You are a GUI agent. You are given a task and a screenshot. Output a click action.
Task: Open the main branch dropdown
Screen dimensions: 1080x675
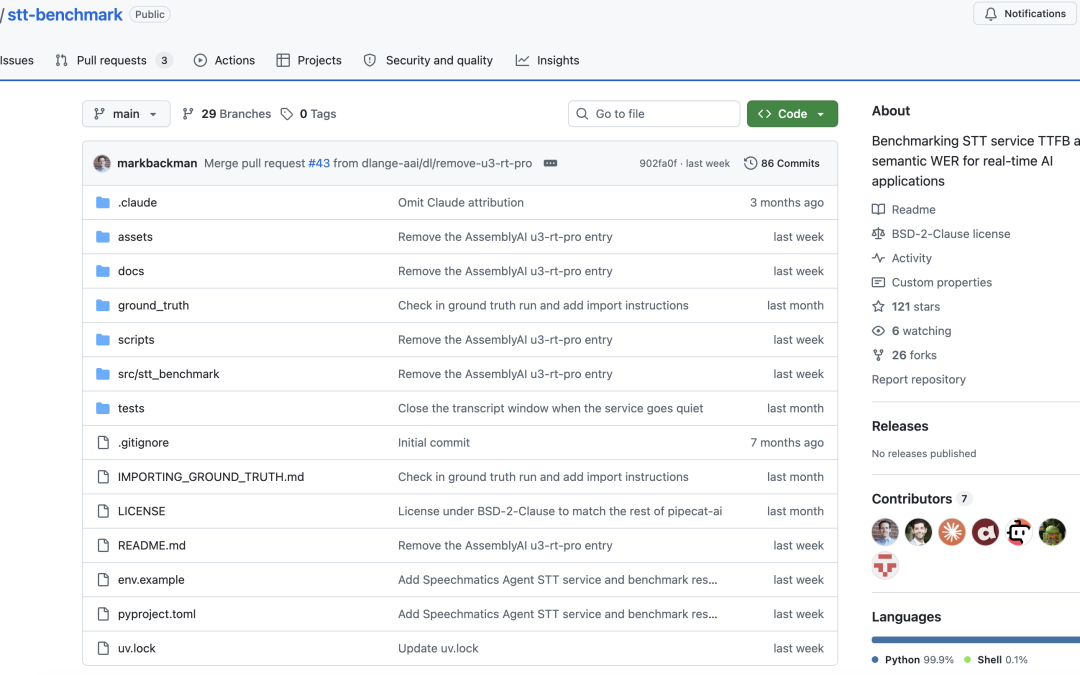pyautogui.click(x=126, y=114)
